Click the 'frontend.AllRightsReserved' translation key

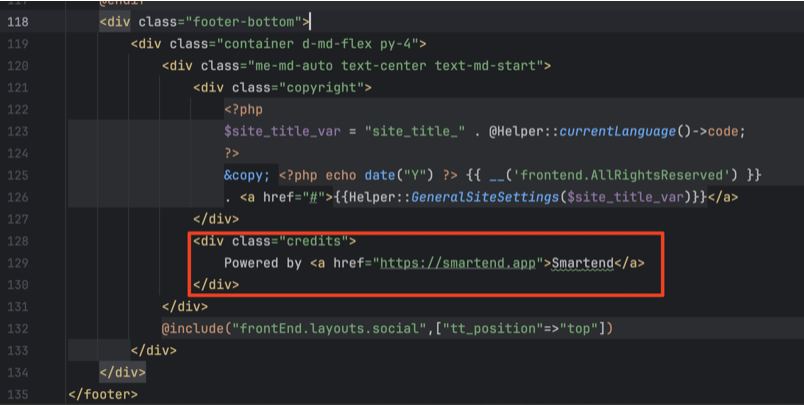pos(621,175)
